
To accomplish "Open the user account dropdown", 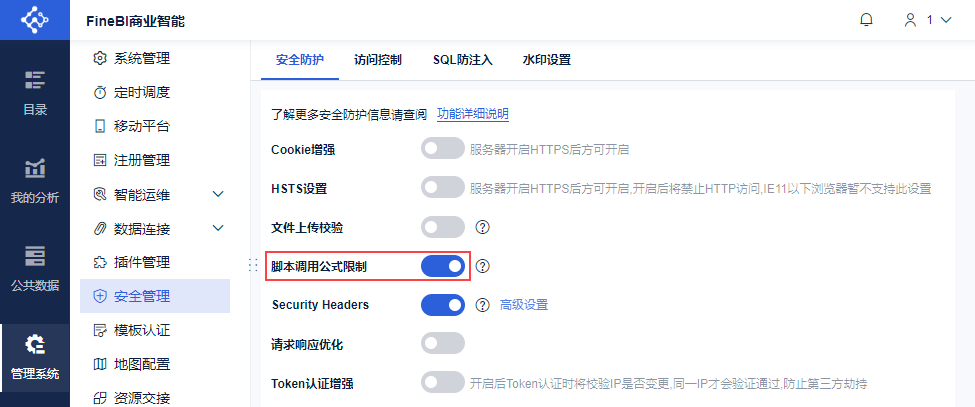I will (x=927, y=20).
